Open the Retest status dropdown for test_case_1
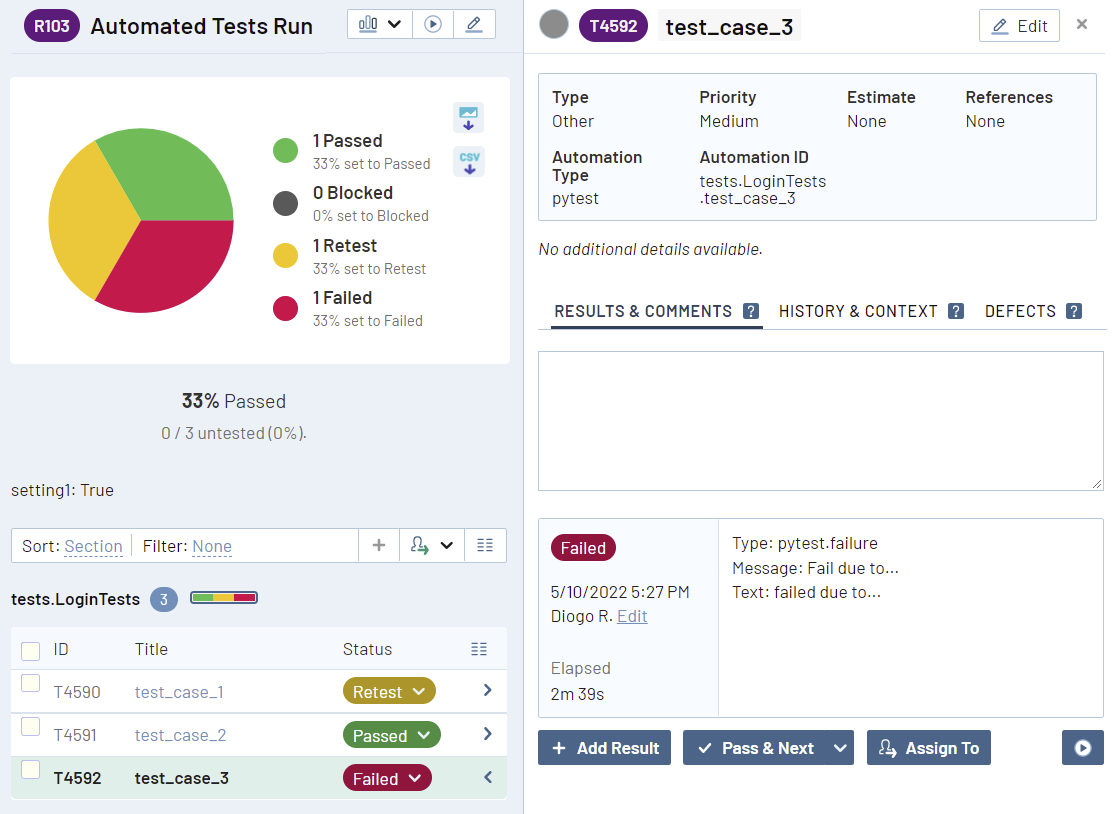 pyautogui.click(x=389, y=692)
